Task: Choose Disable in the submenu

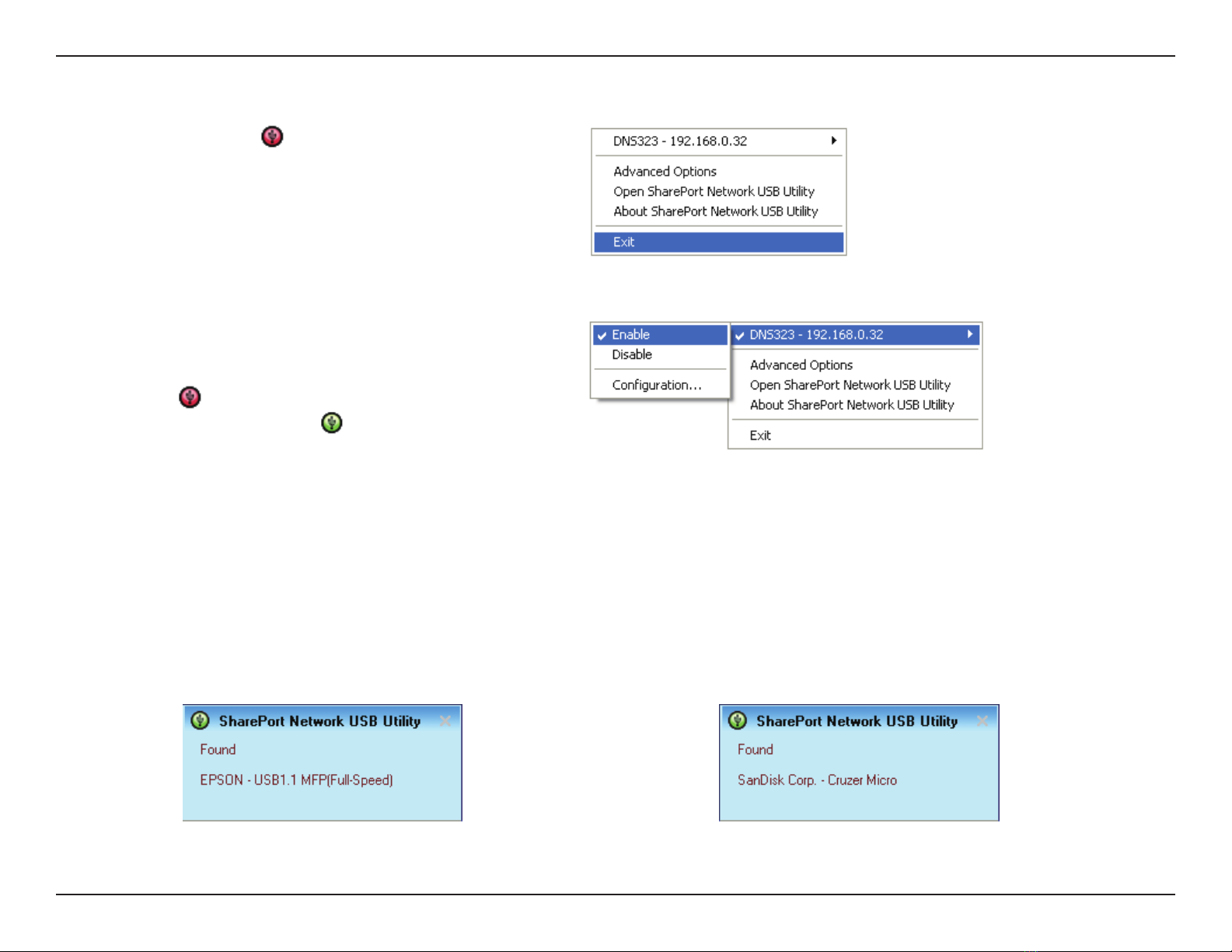Action: pos(660,354)
